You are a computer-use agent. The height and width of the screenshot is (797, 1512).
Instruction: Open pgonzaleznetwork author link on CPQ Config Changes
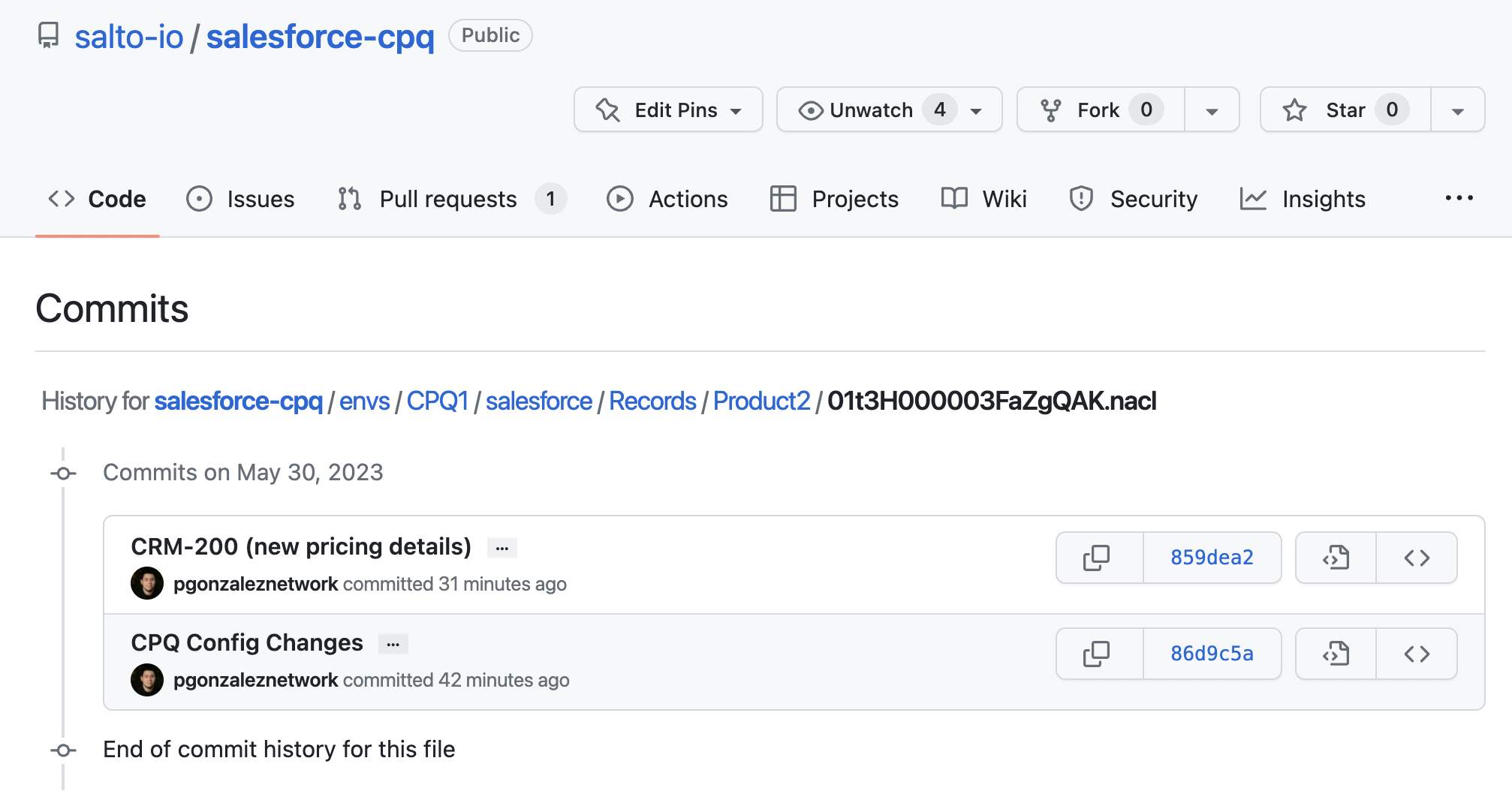pos(255,680)
